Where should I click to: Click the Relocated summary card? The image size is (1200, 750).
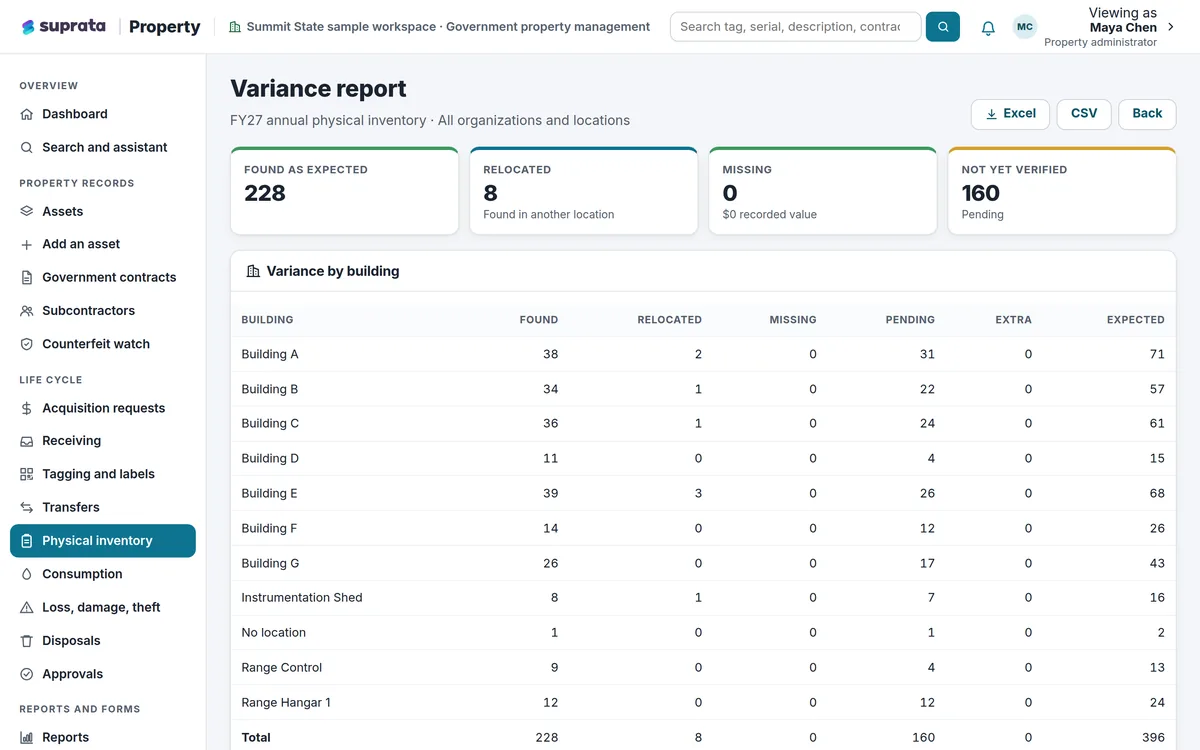(583, 191)
